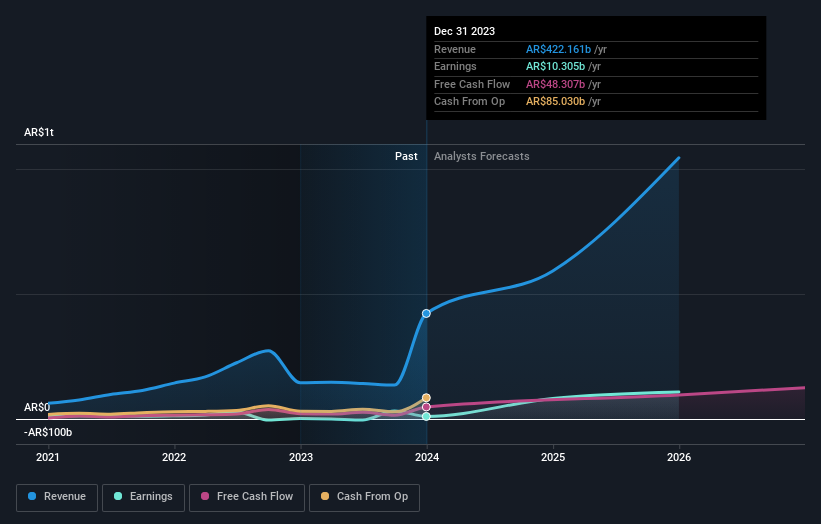Click the Free Cash Flow label in tooltip

472,84
